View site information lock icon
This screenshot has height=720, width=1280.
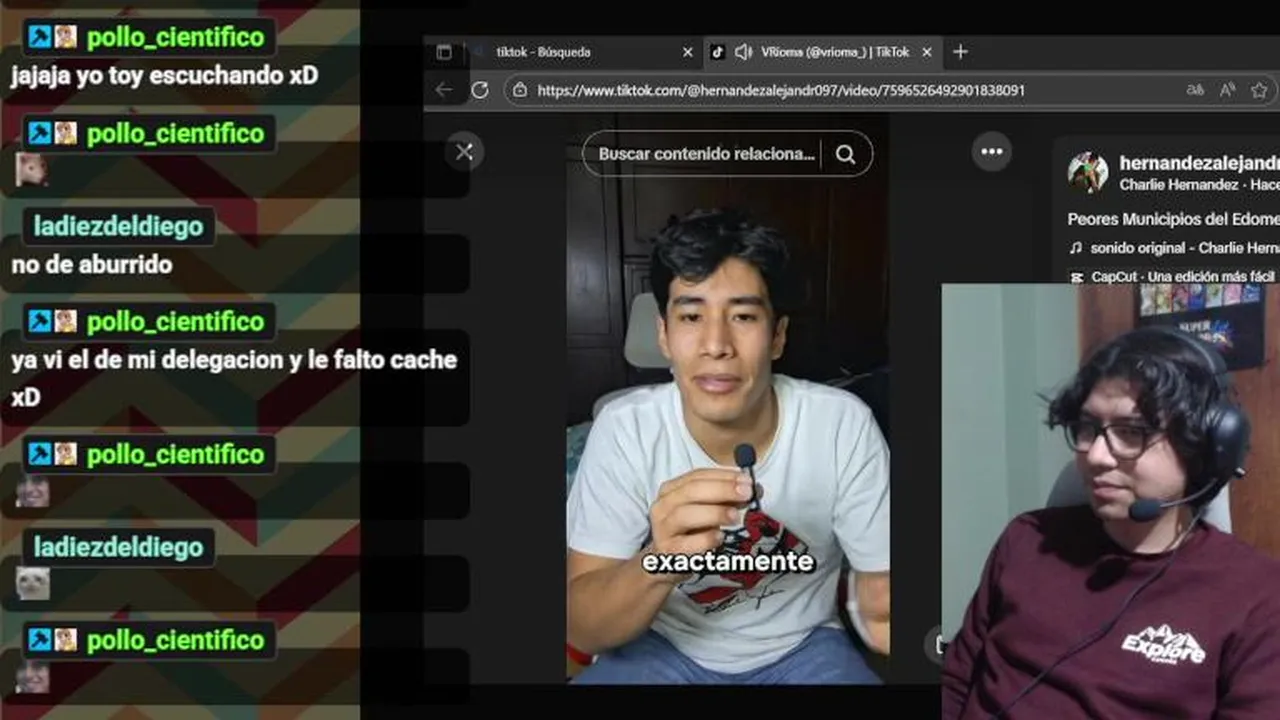[x=518, y=90]
